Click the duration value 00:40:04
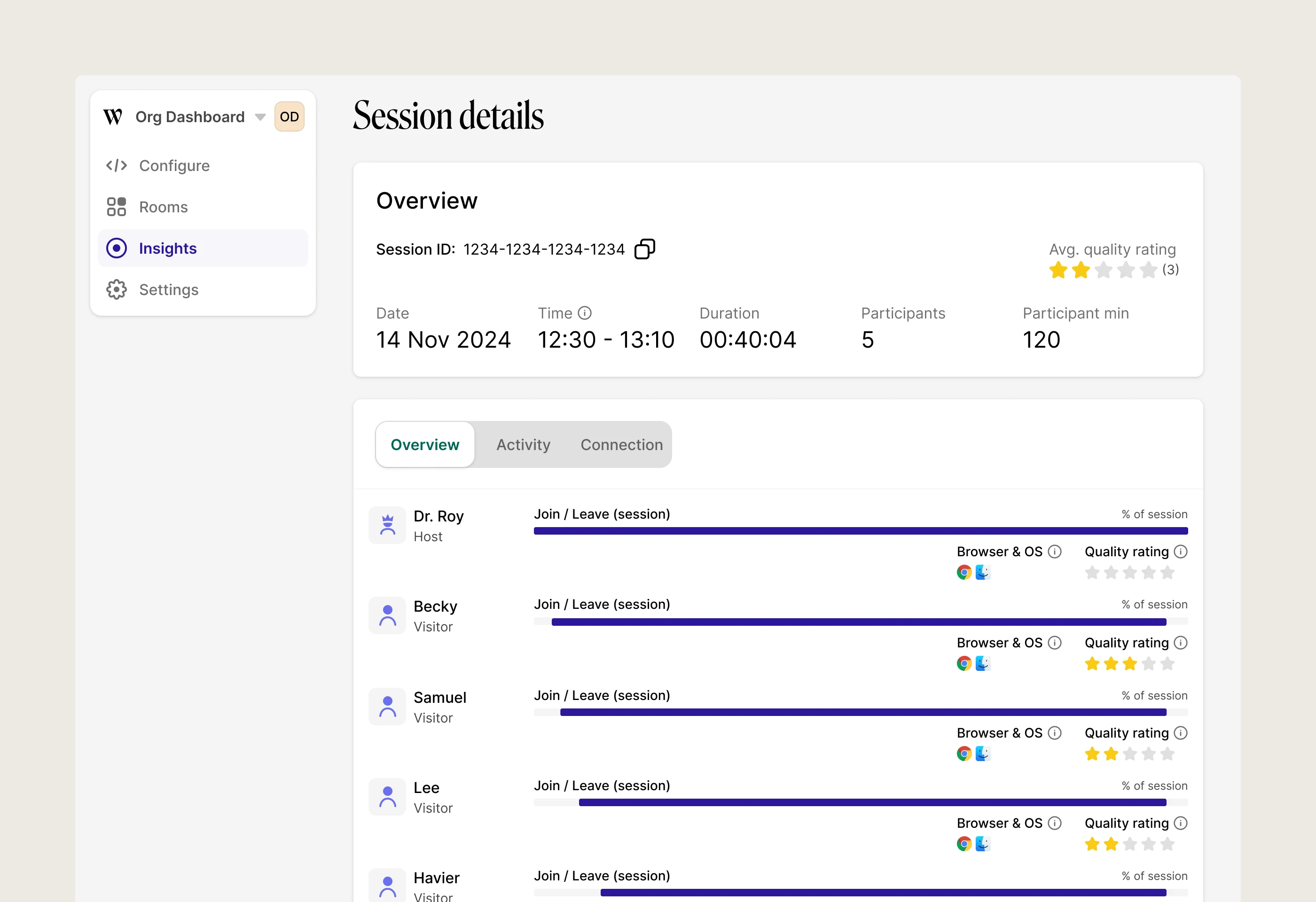Image resolution: width=1316 pixels, height=902 pixels. point(748,340)
